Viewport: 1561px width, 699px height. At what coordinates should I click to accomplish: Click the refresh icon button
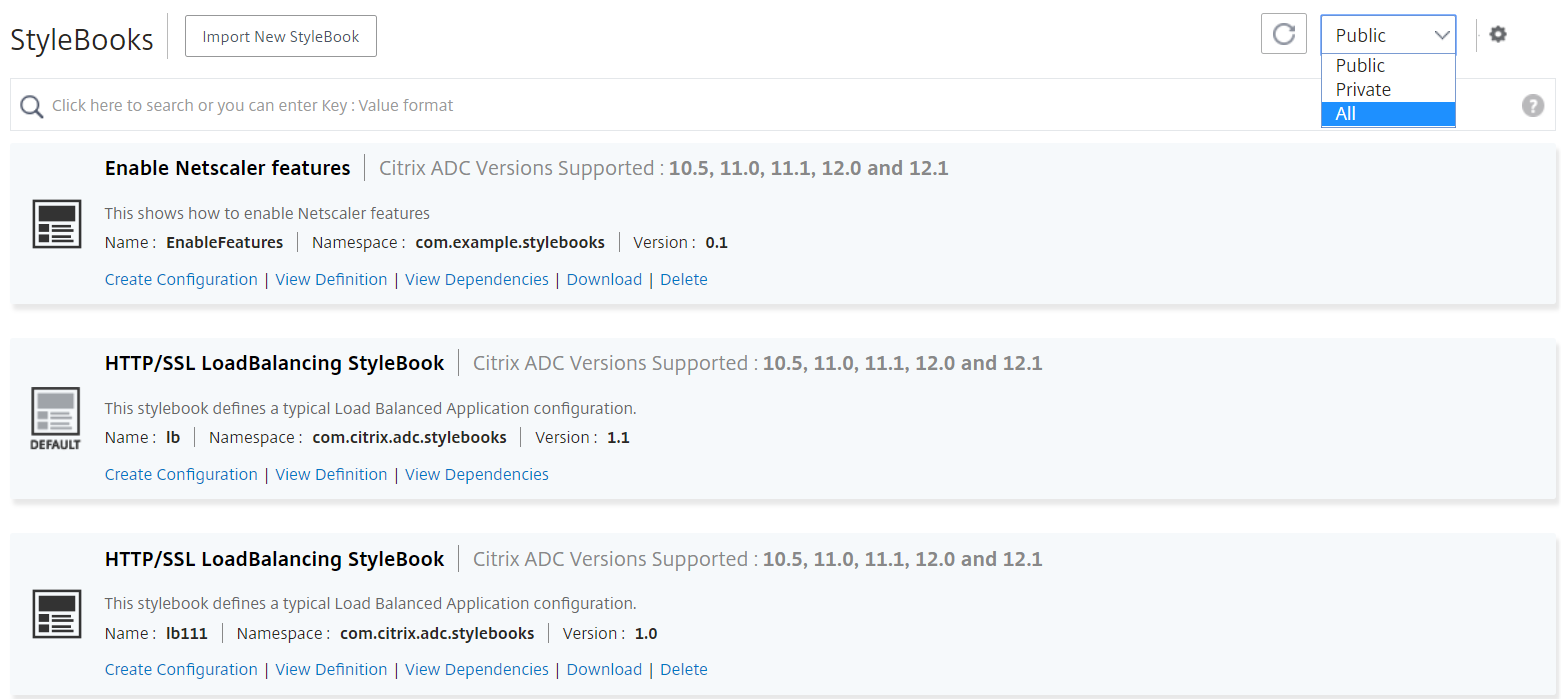point(1284,34)
